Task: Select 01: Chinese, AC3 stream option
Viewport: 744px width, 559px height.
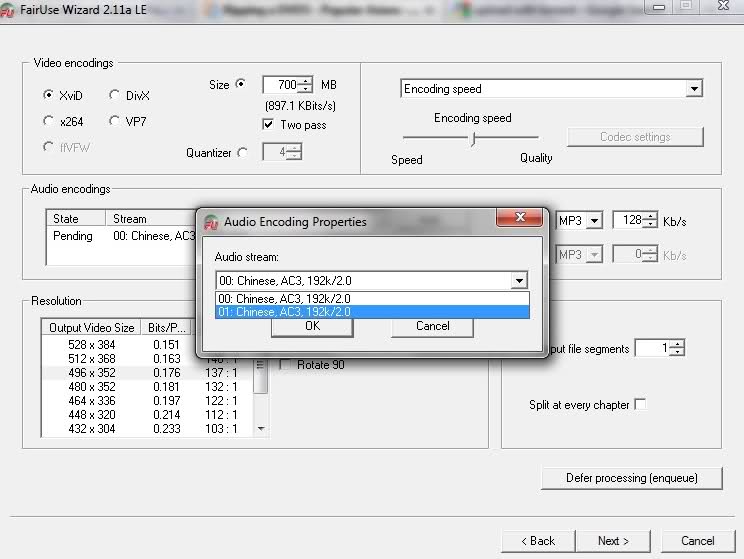Action: click(x=372, y=312)
